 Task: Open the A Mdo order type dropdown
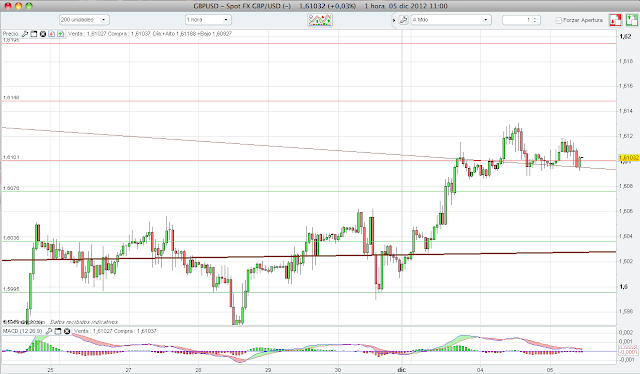tap(451, 20)
